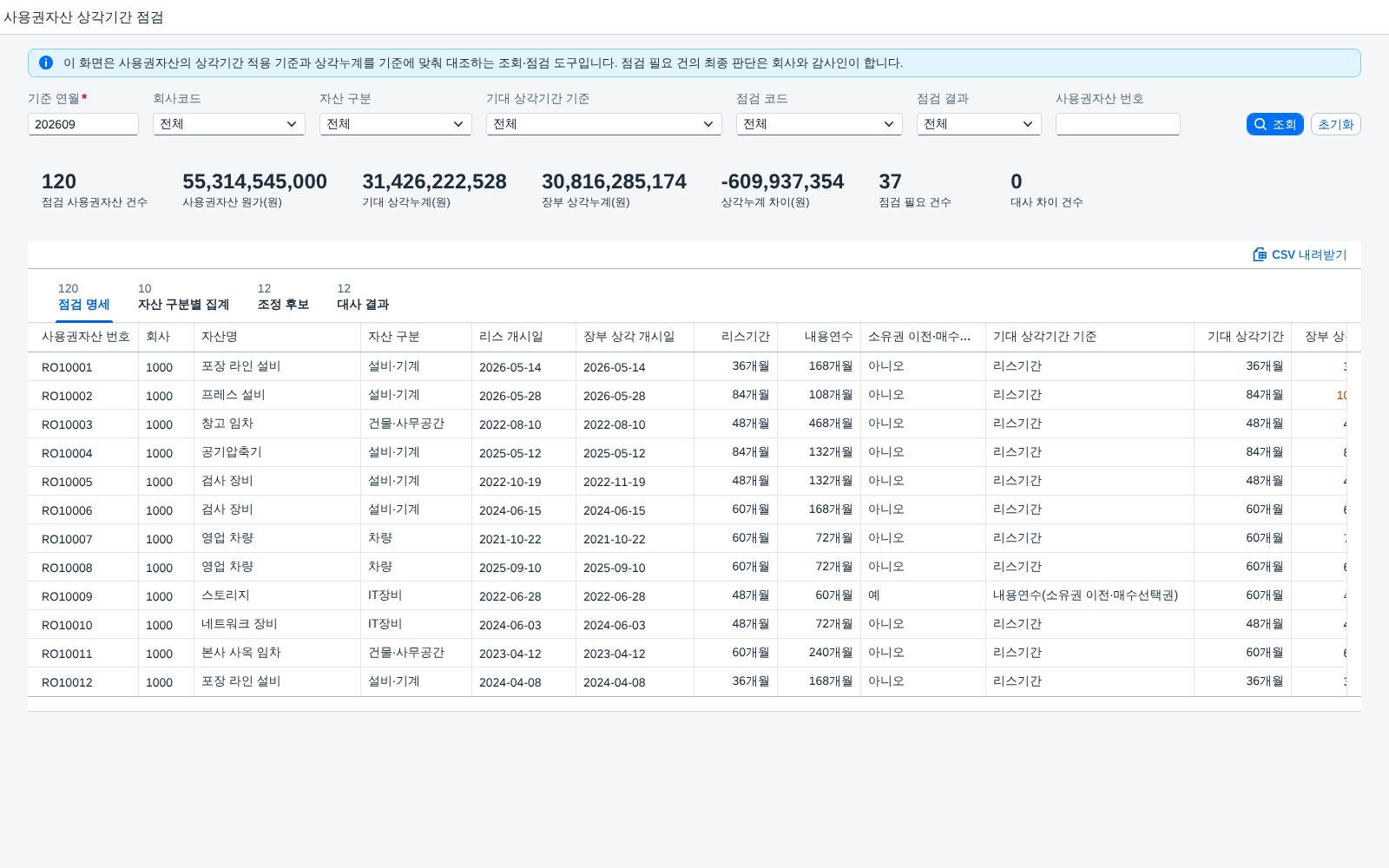Click asset name 네트워크 장비
The image size is (1389, 868).
[240, 624]
